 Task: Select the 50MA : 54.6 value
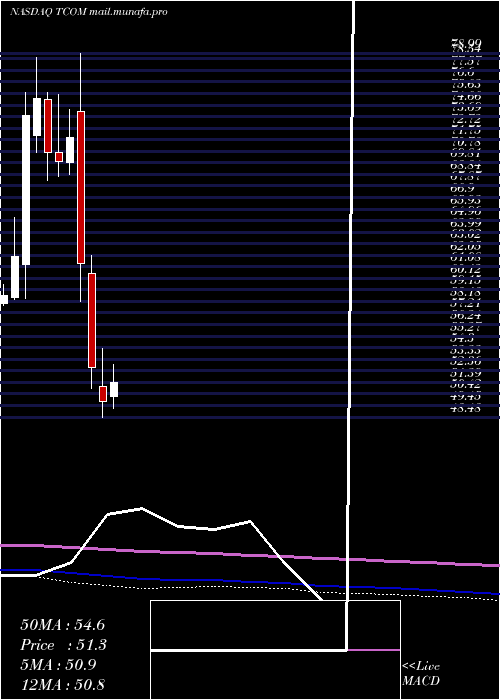(x=62, y=625)
